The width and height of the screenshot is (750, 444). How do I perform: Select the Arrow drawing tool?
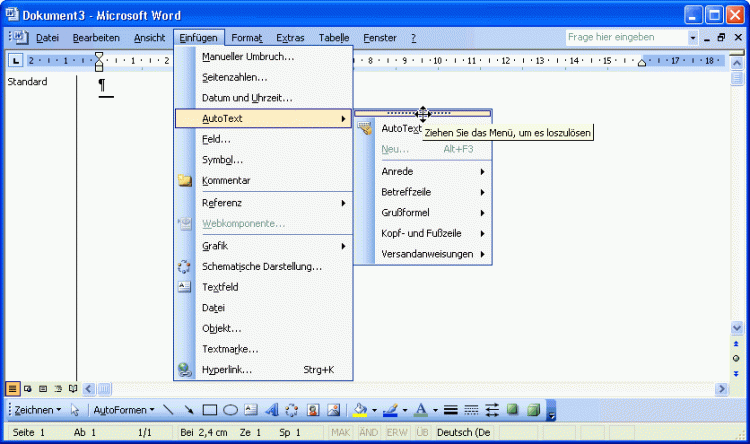pyautogui.click(x=188, y=410)
